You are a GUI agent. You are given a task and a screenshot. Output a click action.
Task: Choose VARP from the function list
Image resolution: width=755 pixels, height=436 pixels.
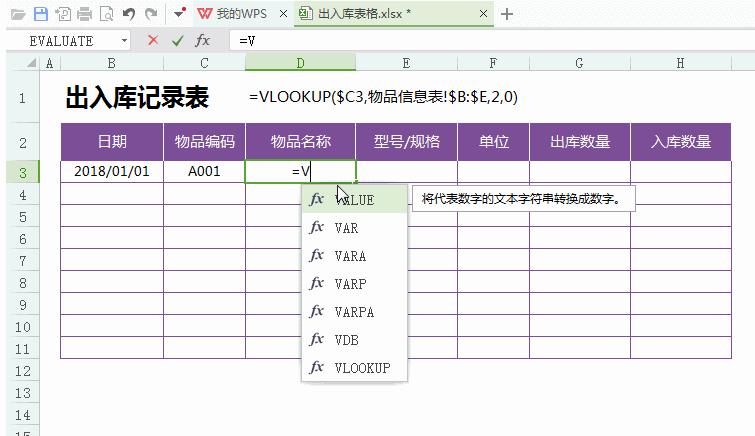pos(354,283)
